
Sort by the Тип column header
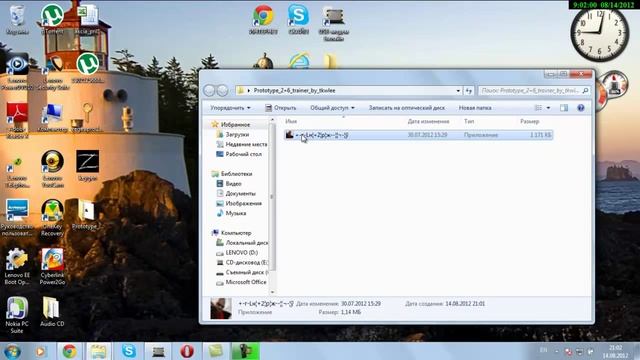(x=469, y=121)
